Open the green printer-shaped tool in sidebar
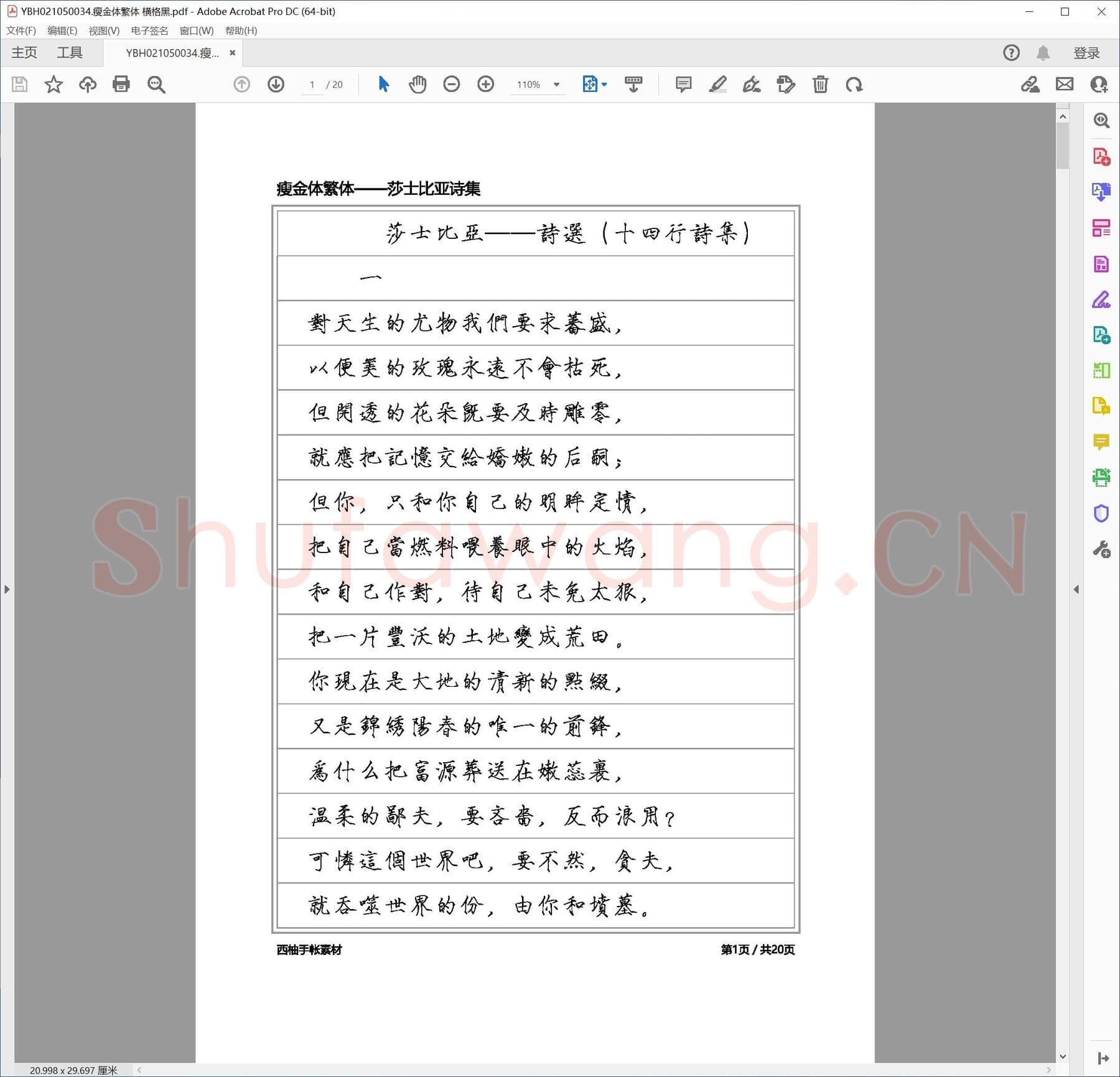 [x=1101, y=478]
